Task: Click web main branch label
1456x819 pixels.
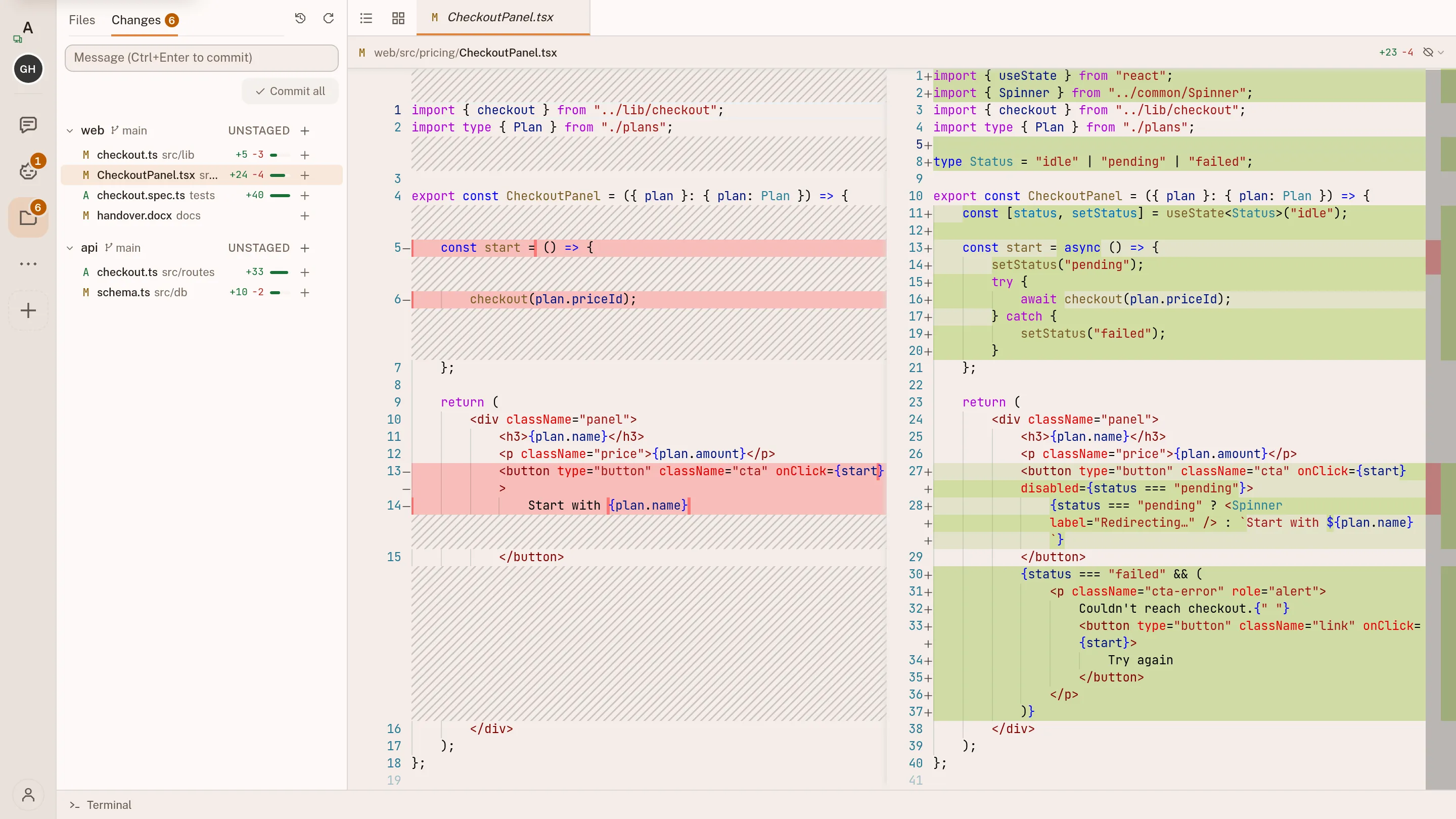Action: (129, 131)
